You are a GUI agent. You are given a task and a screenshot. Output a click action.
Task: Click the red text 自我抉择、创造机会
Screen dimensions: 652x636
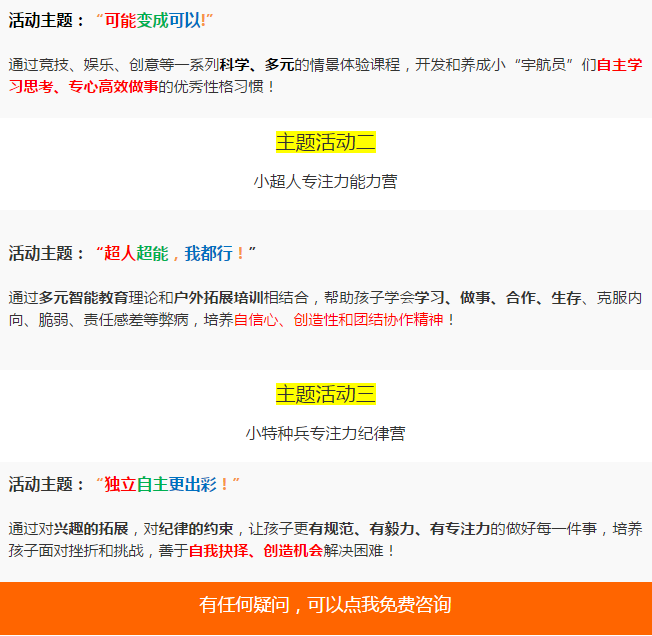[x=256, y=551]
